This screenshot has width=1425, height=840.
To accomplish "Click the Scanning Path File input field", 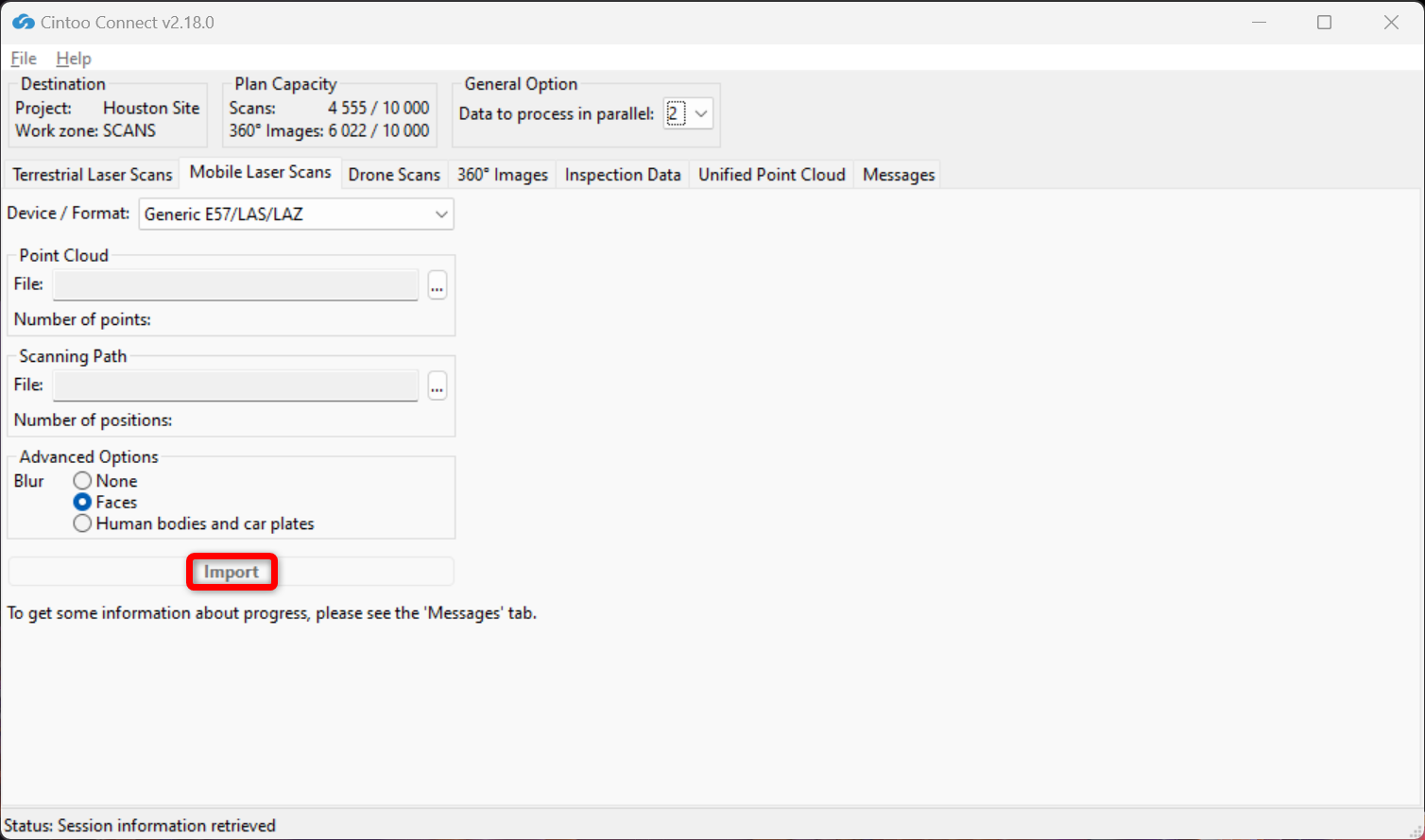I will pyautogui.click(x=235, y=386).
